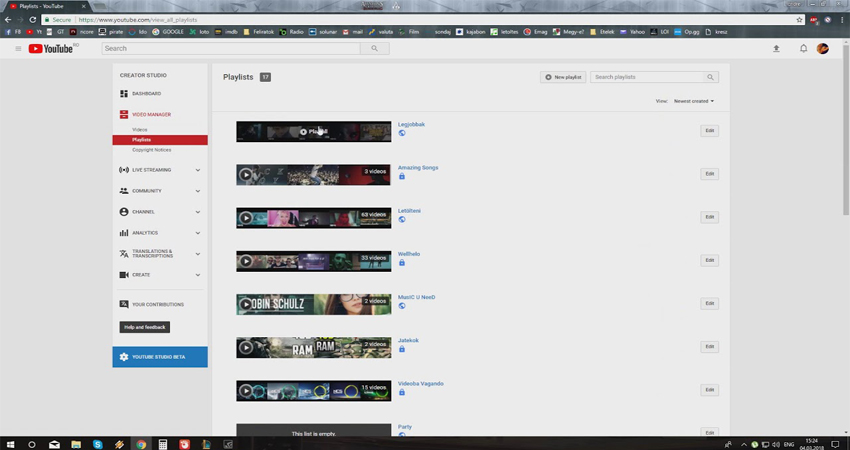850x450 pixels.
Task: Click the Translations & Transcriptions icon
Action: (x=124, y=254)
